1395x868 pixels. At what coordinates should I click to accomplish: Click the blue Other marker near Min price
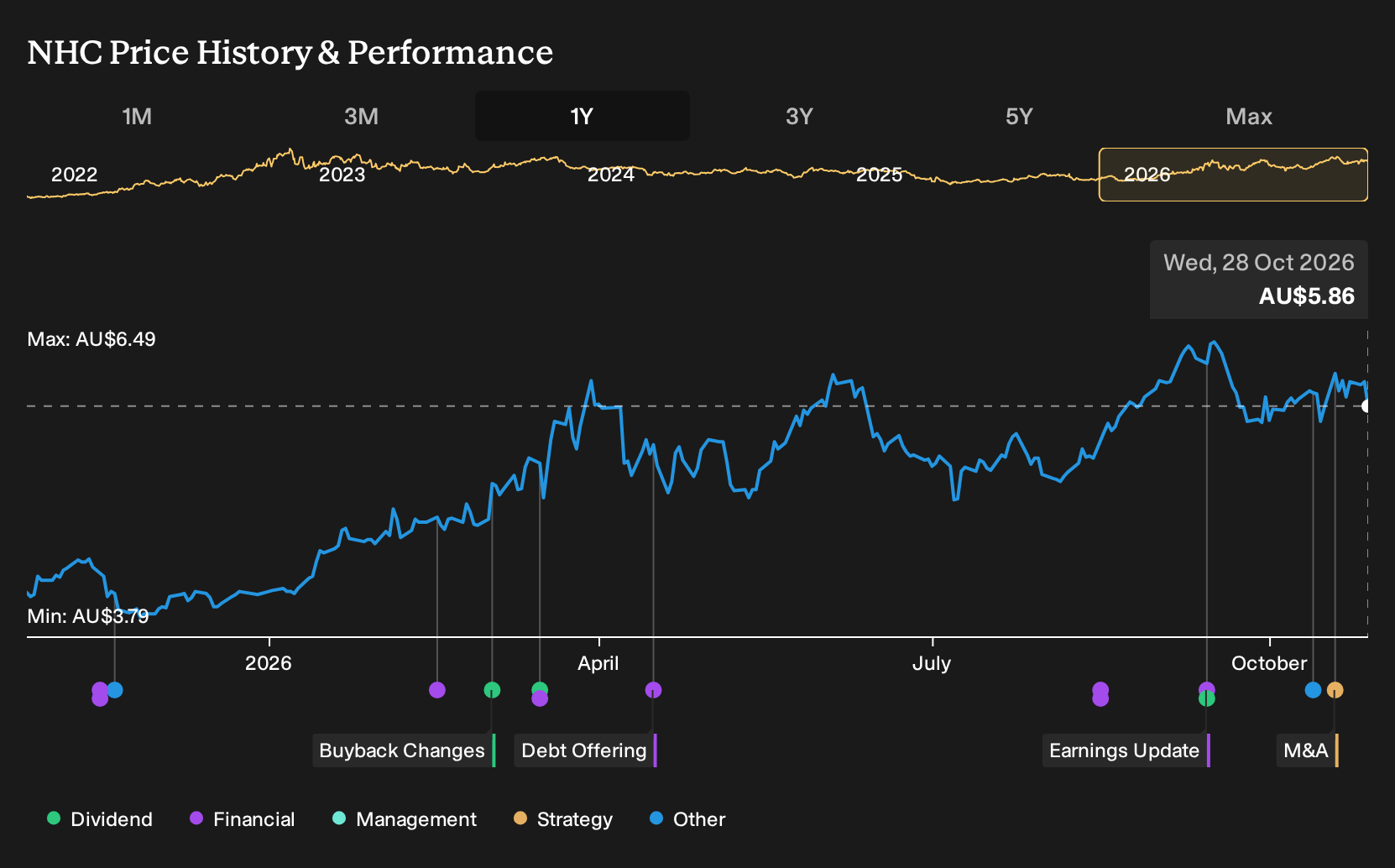click(x=115, y=690)
